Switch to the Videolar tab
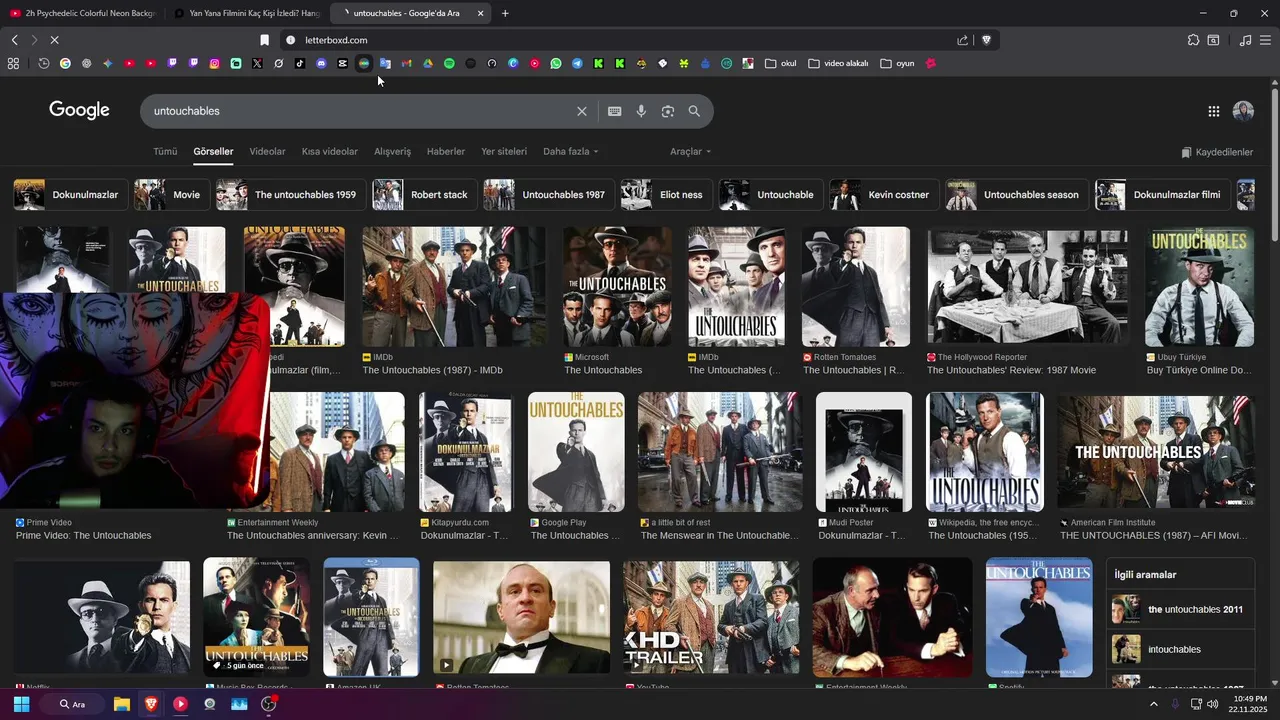This screenshot has height=720, width=1280. (x=267, y=152)
